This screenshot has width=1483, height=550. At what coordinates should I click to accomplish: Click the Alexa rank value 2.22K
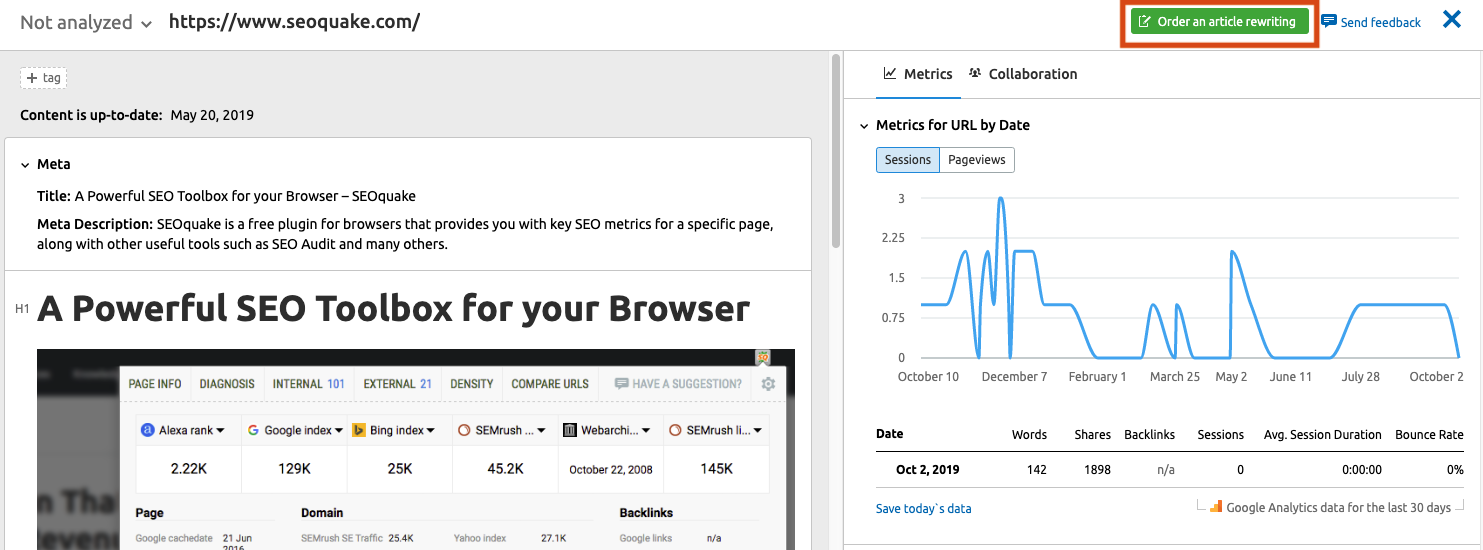188,468
